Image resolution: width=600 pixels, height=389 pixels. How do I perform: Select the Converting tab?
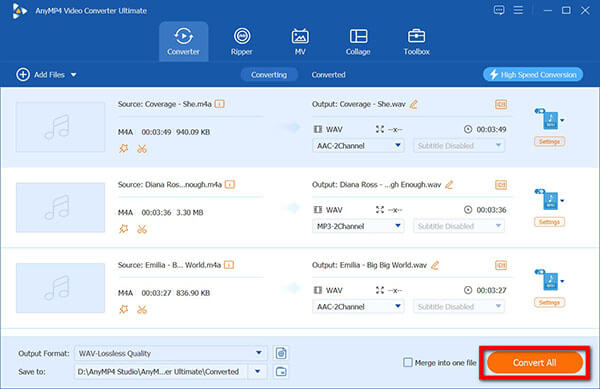(x=269, y=75)
